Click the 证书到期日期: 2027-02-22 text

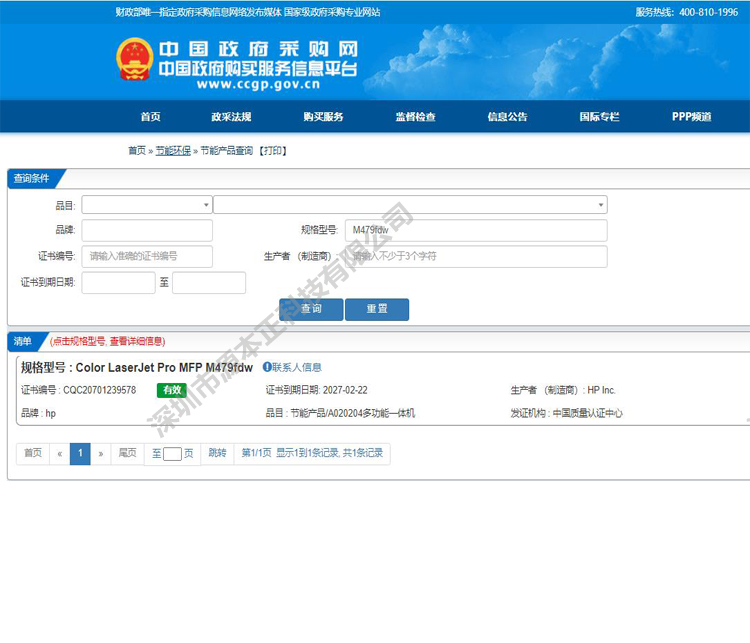coord(317,390)
